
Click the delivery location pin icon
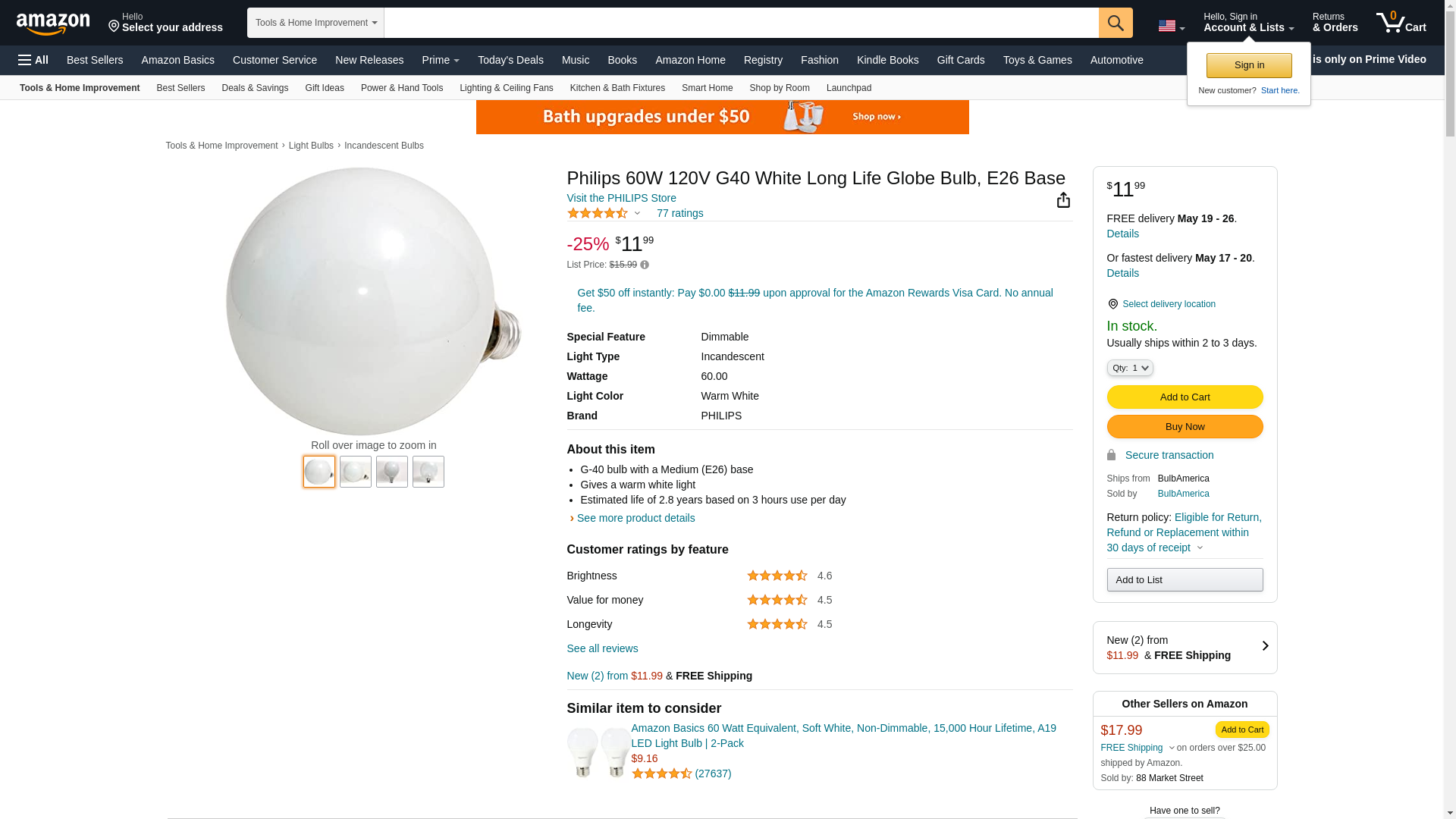(1112, 304)
